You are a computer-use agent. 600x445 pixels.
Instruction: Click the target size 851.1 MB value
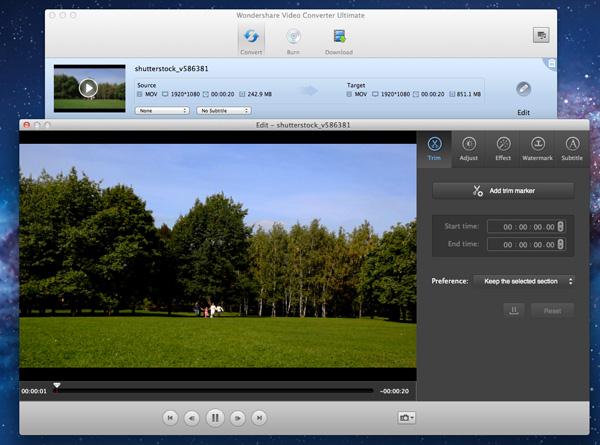point(469,94)
